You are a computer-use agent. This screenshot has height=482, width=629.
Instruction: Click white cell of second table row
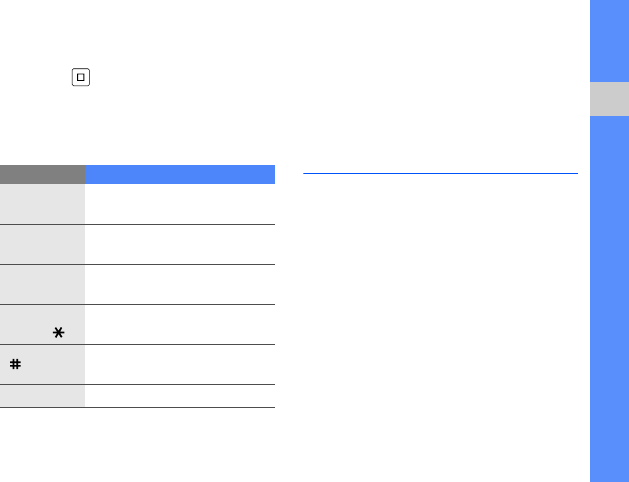click(180, 244)
